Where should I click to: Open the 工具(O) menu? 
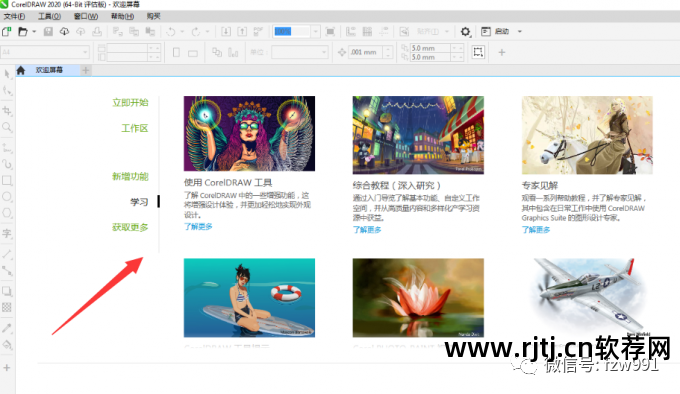[x=49, y=16]
